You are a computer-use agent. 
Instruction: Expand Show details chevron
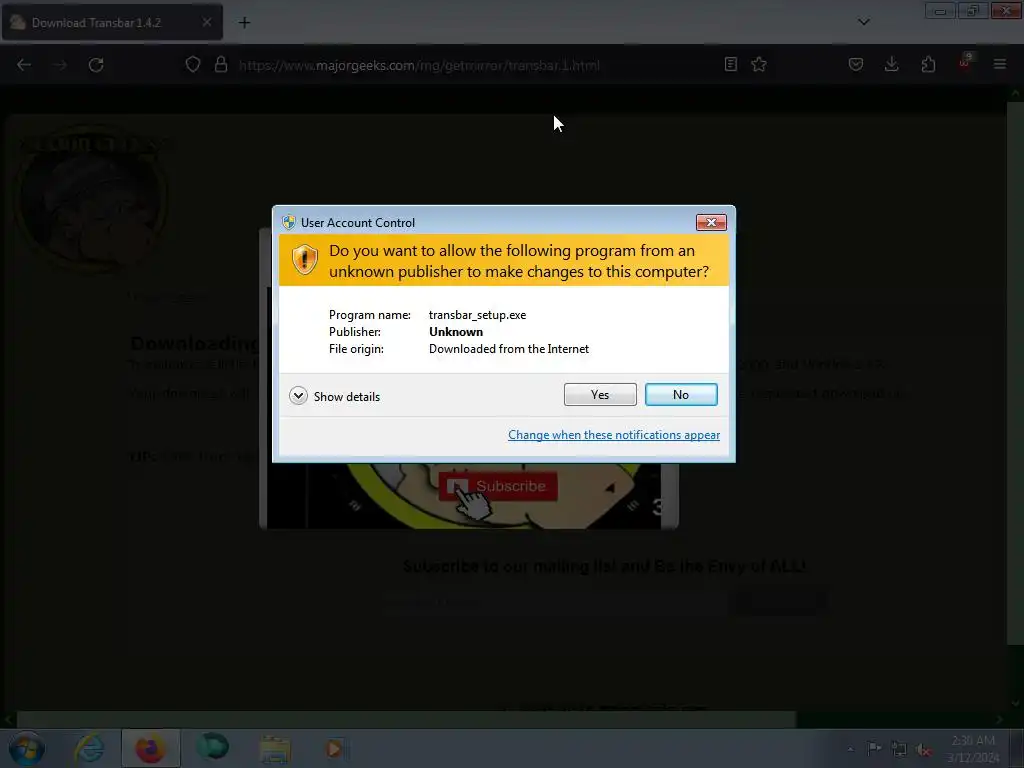point(298,396)
